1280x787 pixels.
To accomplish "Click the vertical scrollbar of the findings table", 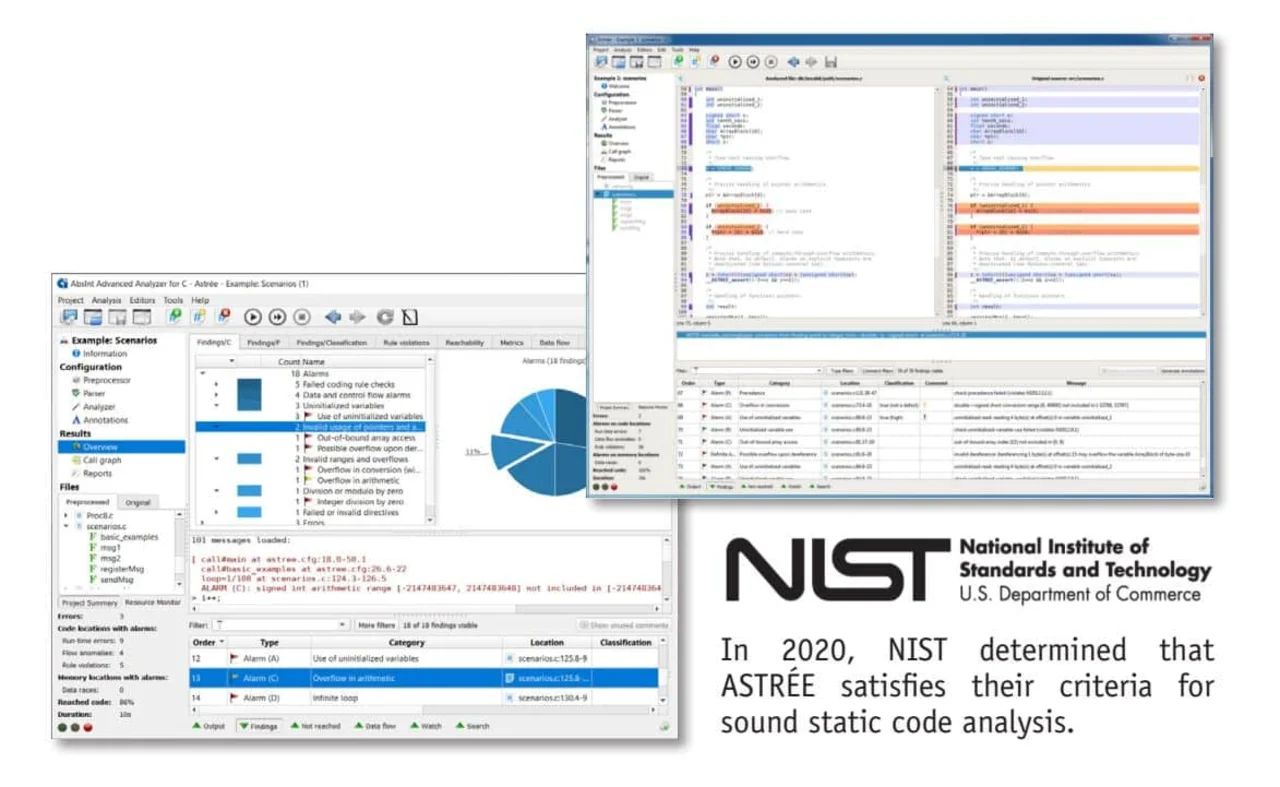I will pos(665,672).
